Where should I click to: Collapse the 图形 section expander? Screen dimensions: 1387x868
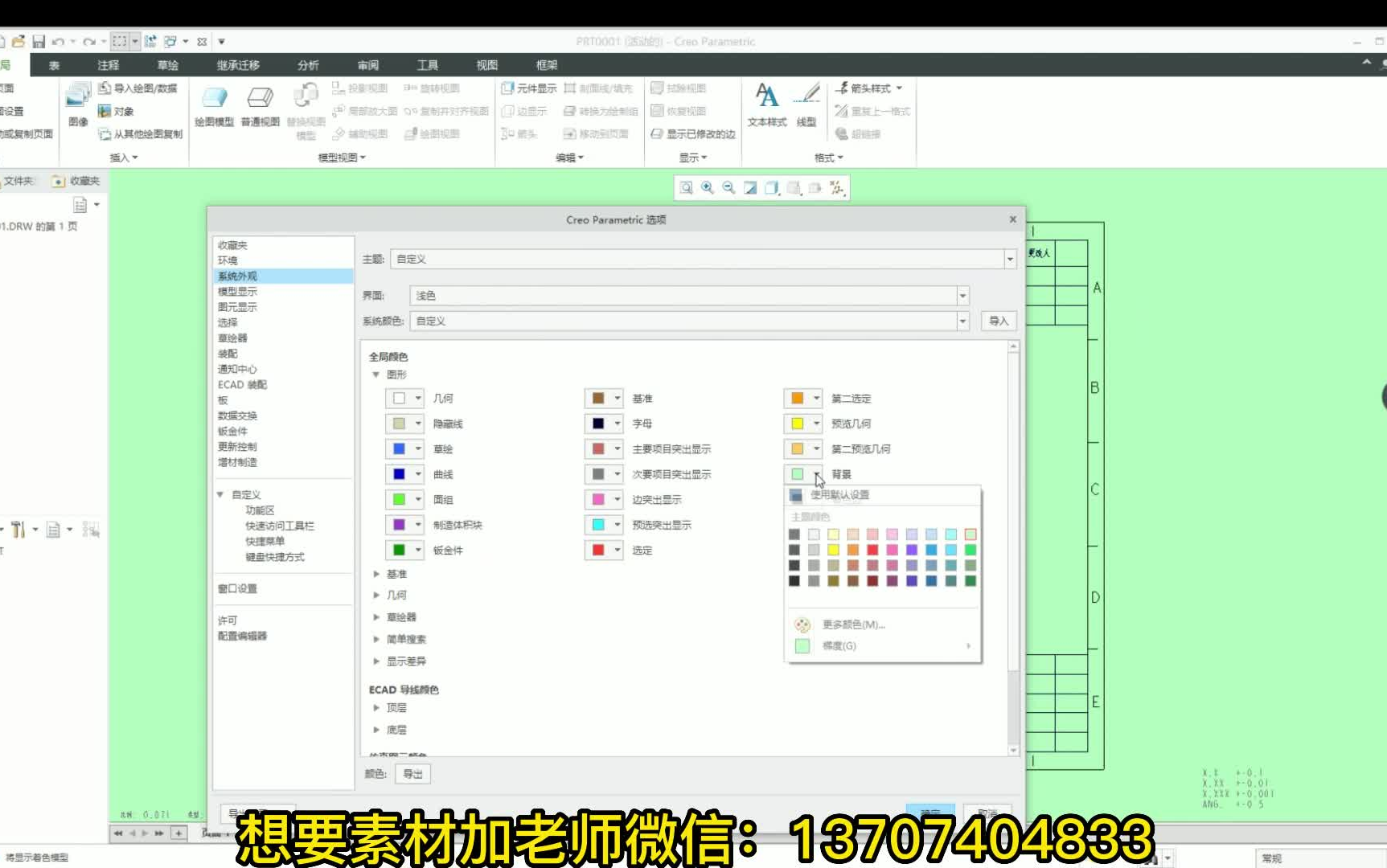point(375,375)
